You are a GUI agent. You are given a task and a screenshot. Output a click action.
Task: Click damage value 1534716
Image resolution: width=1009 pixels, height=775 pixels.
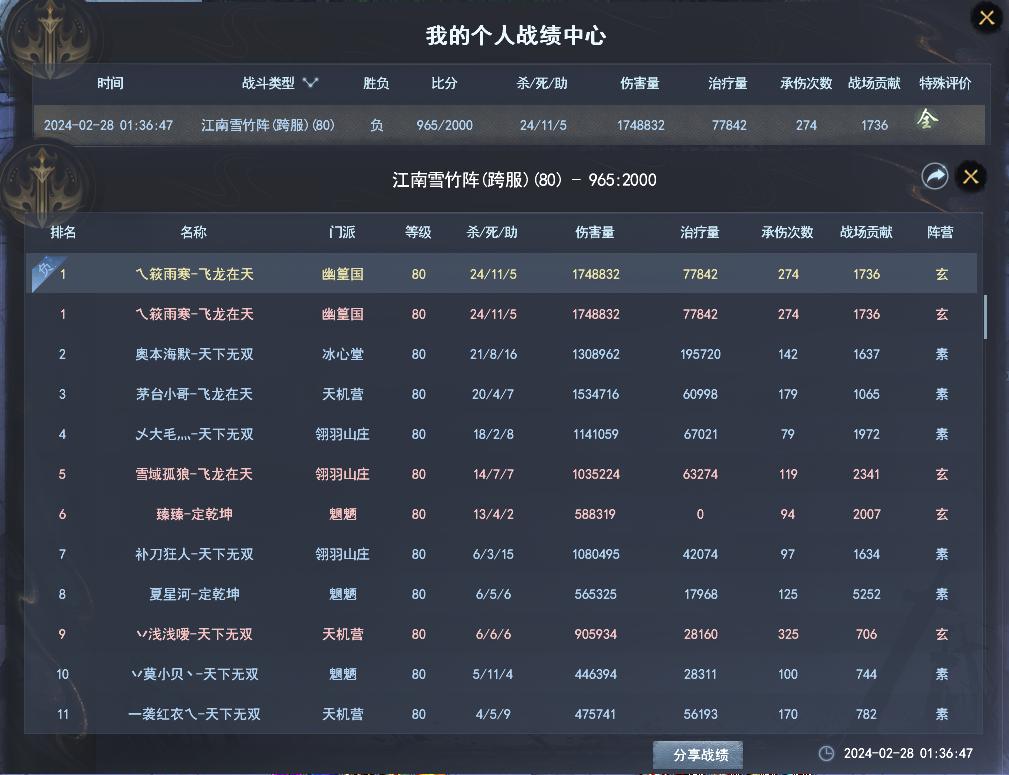pyautogui.click(x=595, y=394)
